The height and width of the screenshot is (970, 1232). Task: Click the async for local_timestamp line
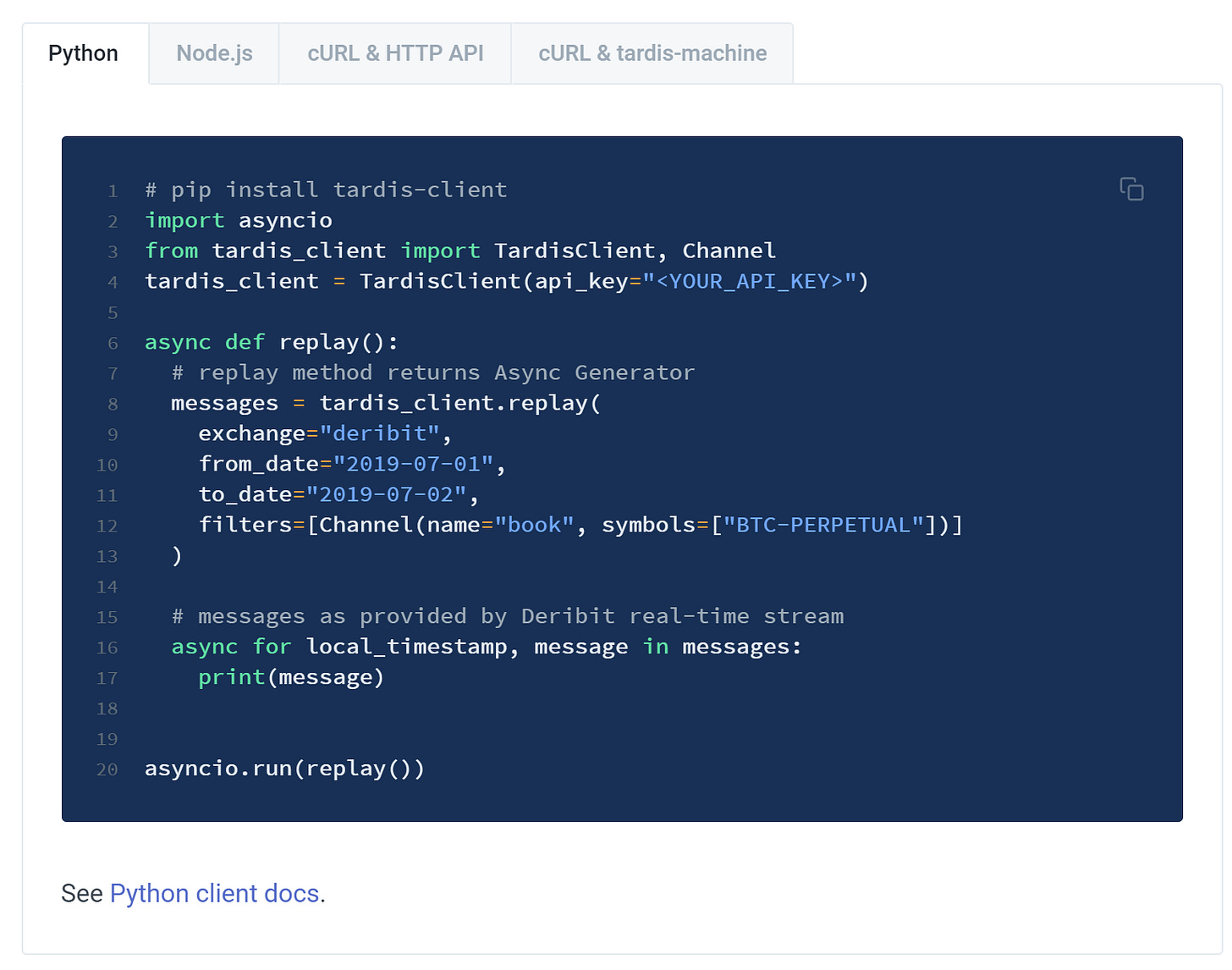point(487,647)
